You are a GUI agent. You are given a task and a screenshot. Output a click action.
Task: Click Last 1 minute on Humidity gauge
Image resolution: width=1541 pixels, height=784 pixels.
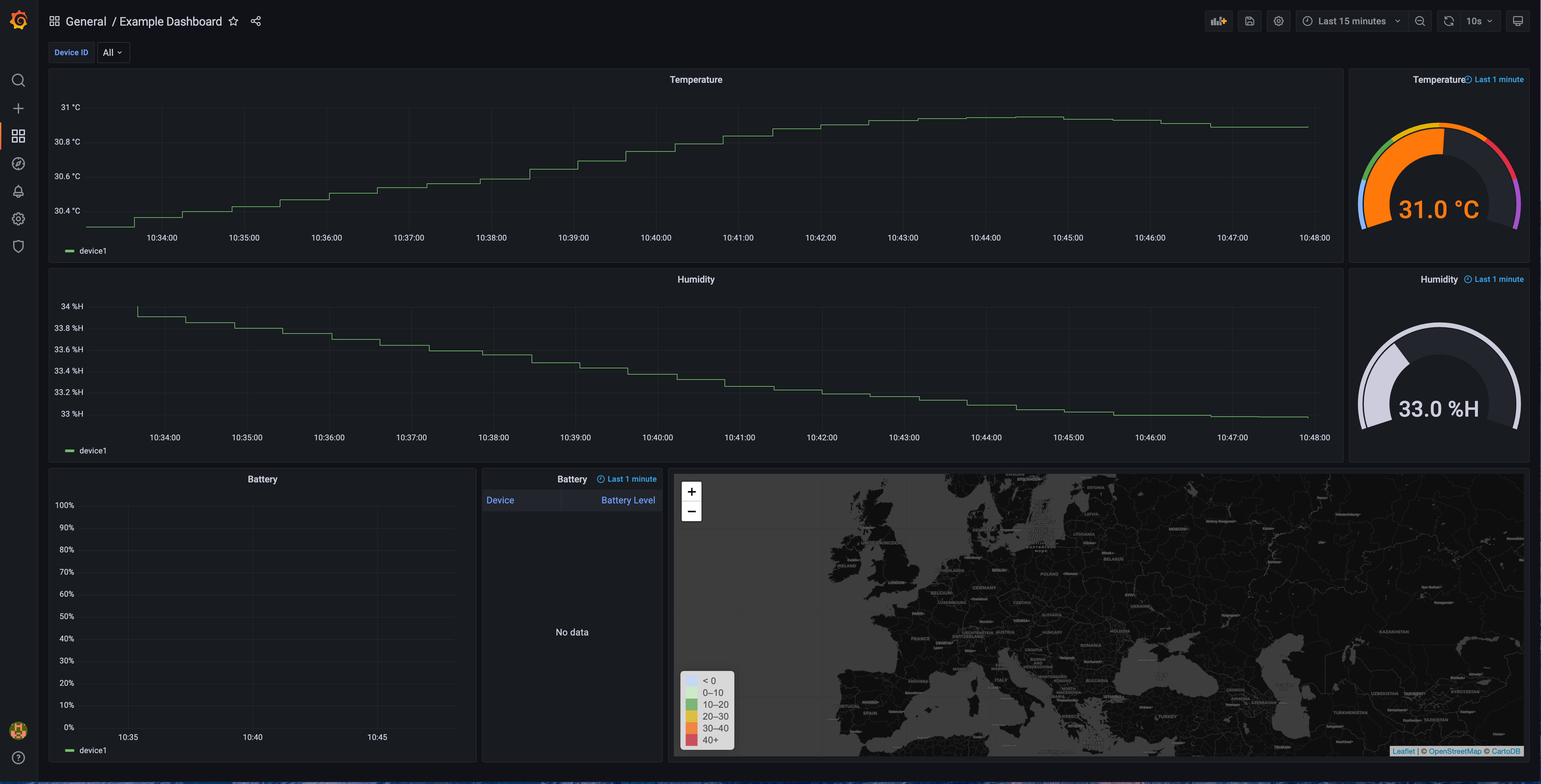tap(1494, 279)
